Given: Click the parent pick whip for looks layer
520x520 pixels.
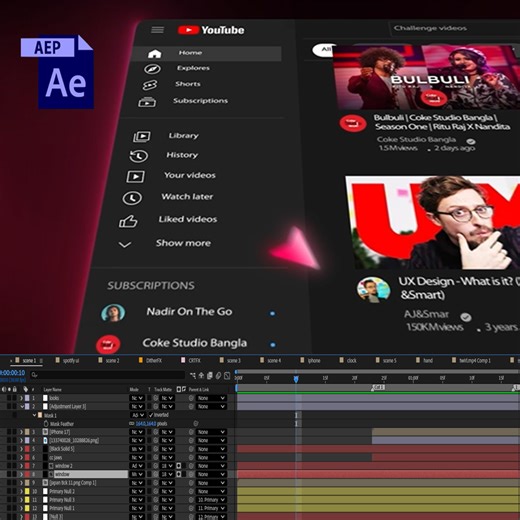Looking at the screenshot, I should pos(191,398).
